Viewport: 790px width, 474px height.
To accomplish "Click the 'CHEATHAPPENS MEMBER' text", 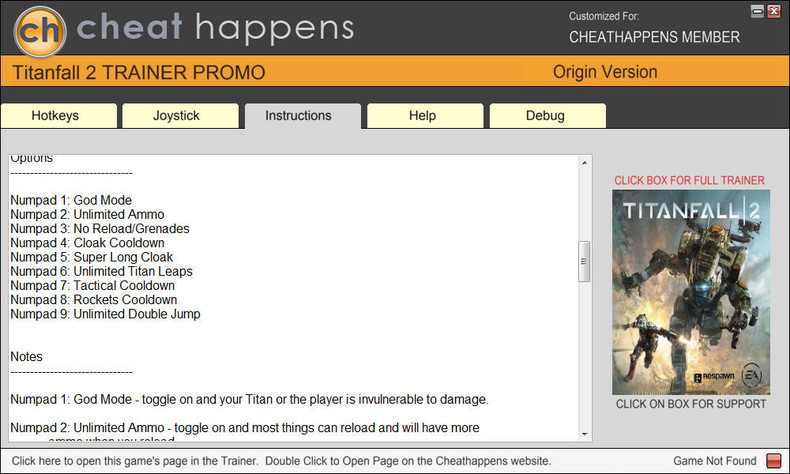I will [x=654, y=37].
